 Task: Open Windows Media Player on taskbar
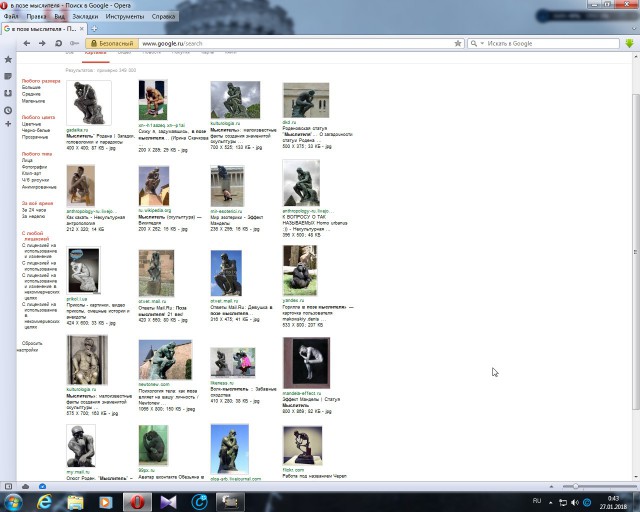point(106,502)
